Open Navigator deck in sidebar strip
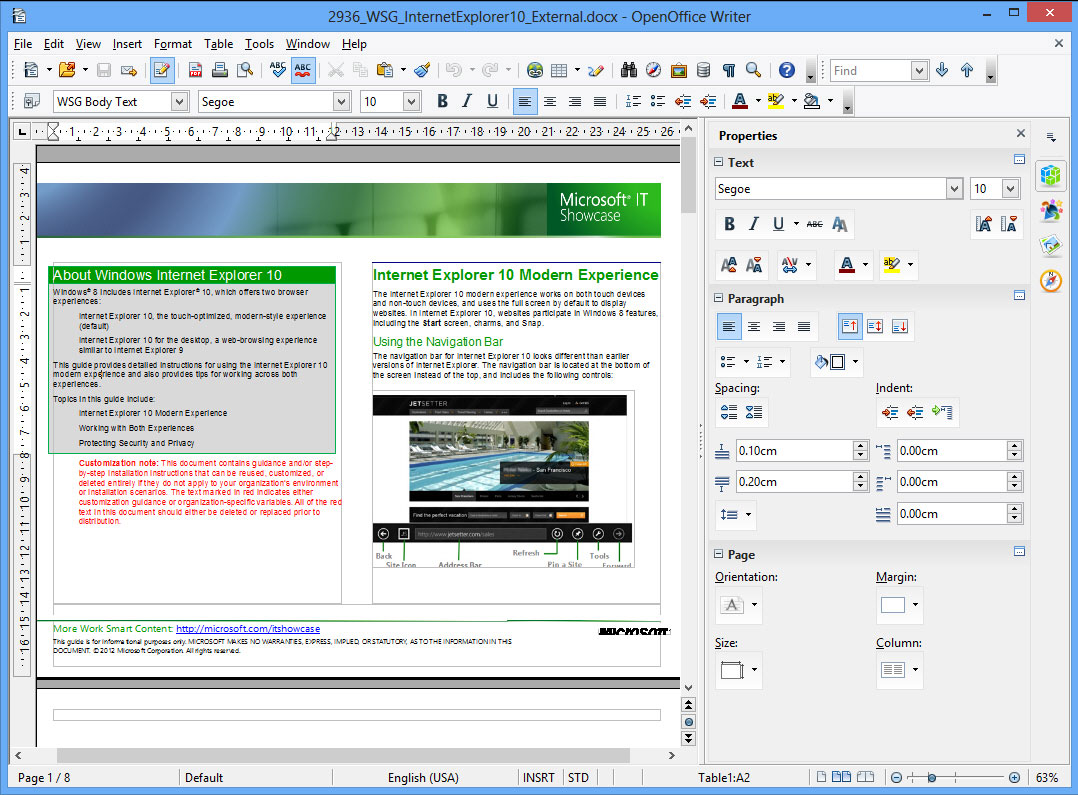1078x795 pixels. click(x=1050, y=280)
